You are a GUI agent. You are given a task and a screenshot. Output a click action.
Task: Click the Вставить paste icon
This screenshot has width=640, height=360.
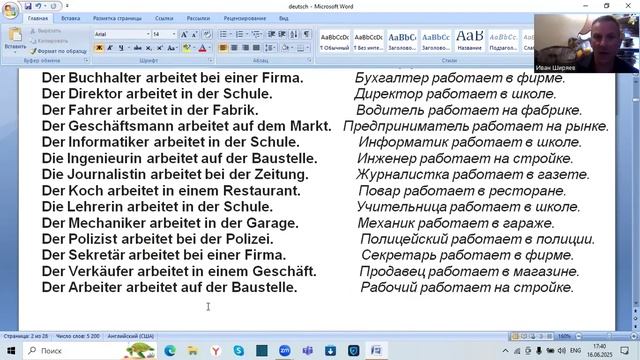[x=15, y=35]
